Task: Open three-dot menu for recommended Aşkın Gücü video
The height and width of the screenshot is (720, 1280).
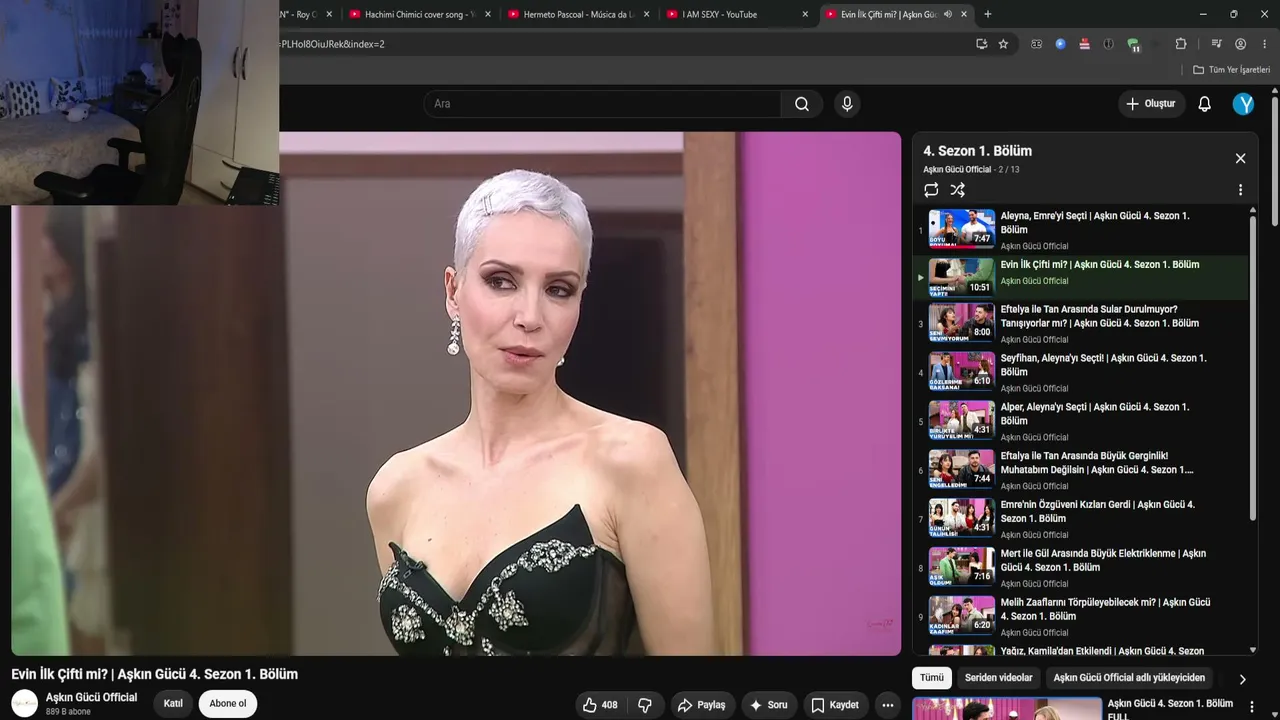Action: point(1251,708)
